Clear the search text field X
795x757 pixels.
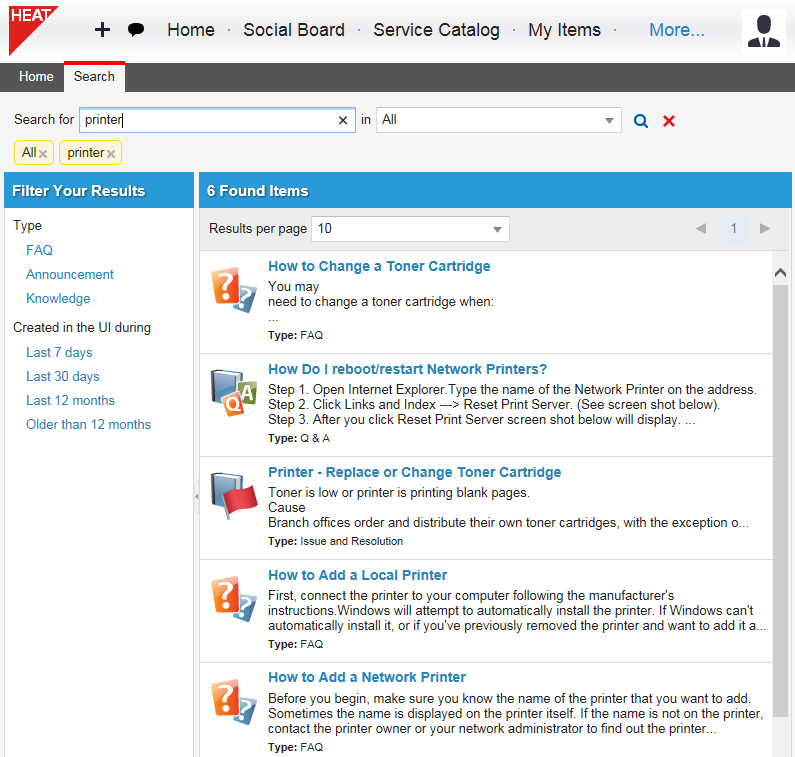(343, 120)
